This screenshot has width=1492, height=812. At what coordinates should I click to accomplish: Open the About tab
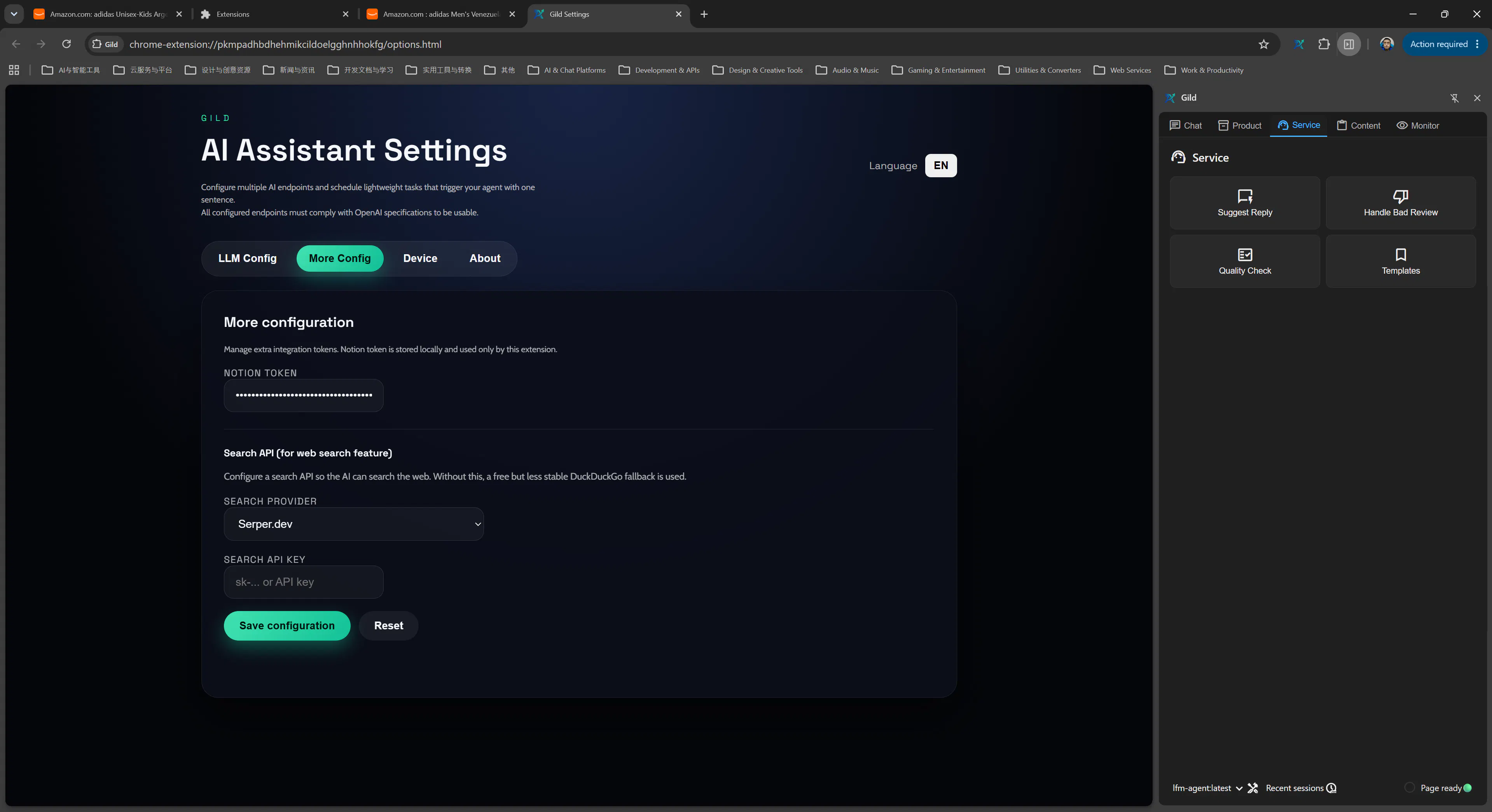tap(485, 258)
